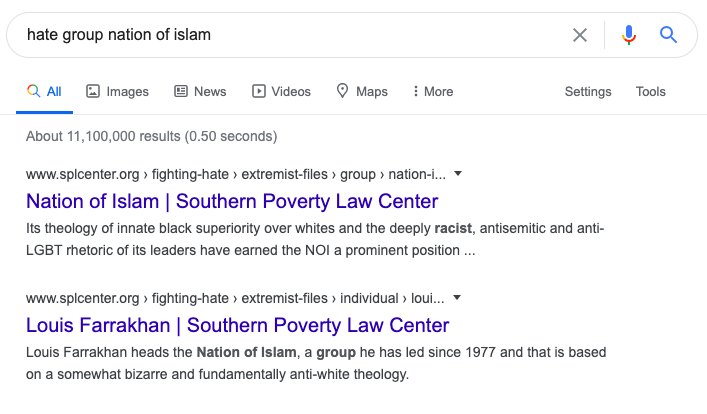Click the Videos tab play icon
The height and width of the screenshot is (414, 707).
259,91
